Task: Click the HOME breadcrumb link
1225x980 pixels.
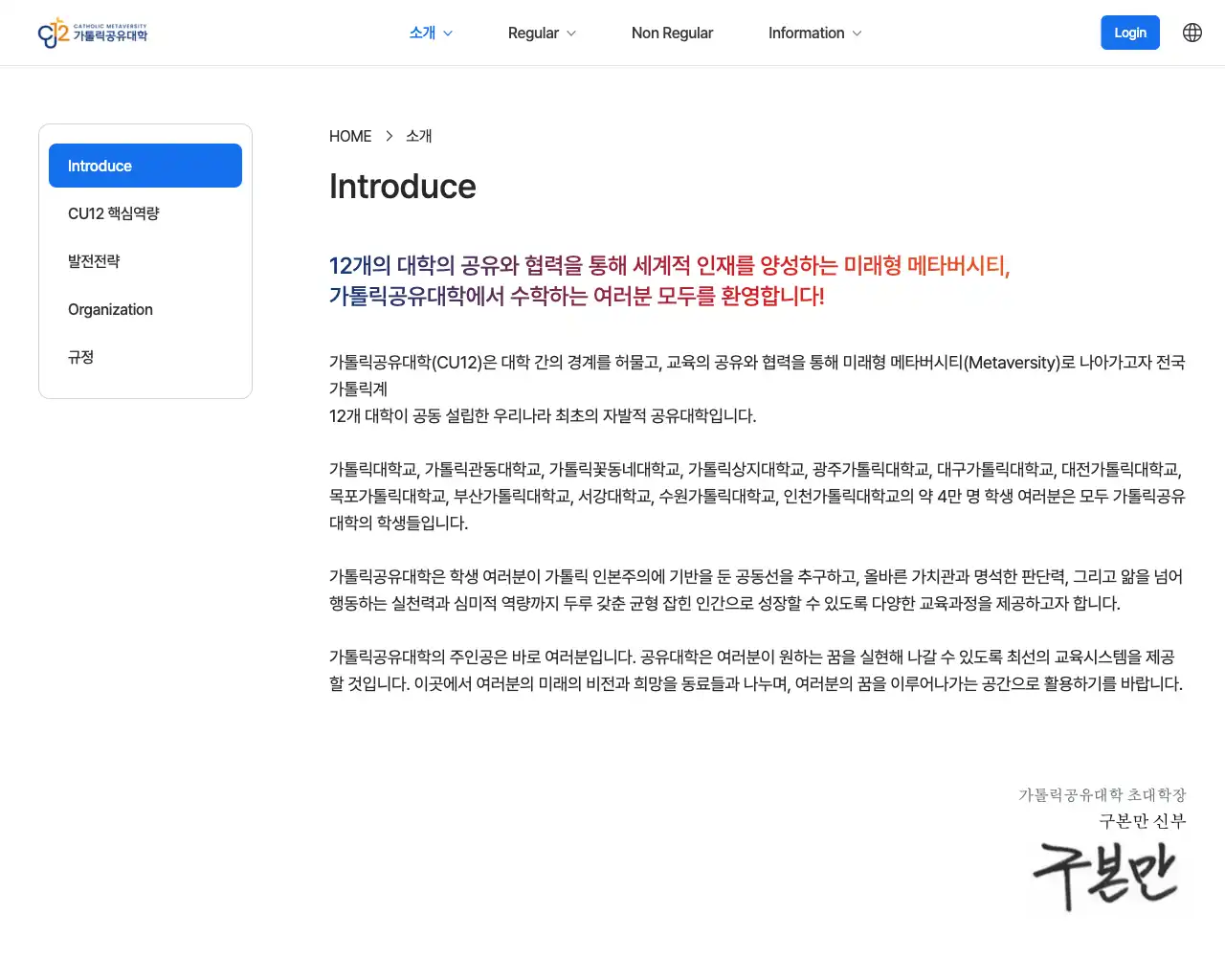Action: click(x=350, y=136)
